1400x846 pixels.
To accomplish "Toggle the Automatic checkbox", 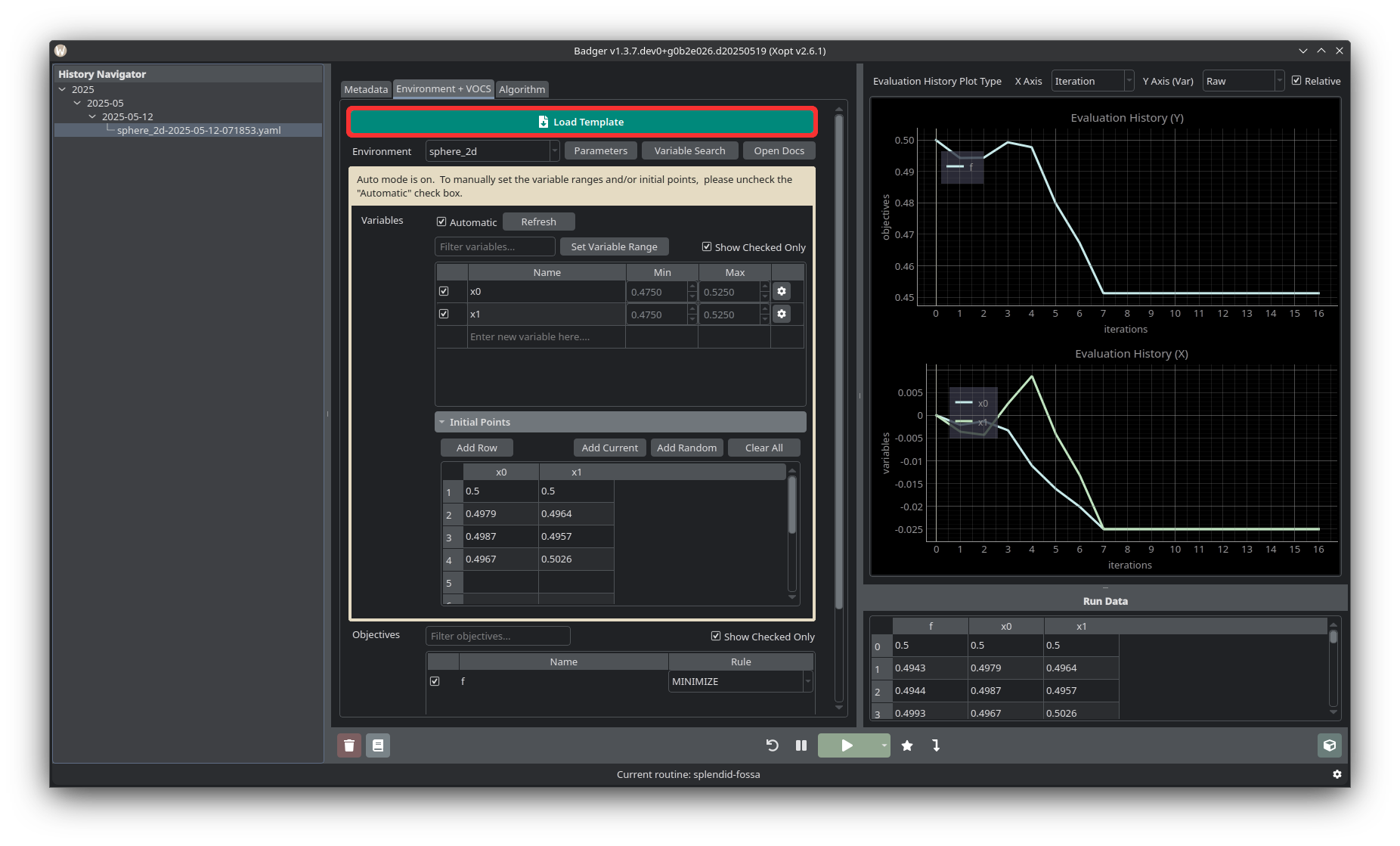I will [x=441, y=222].
